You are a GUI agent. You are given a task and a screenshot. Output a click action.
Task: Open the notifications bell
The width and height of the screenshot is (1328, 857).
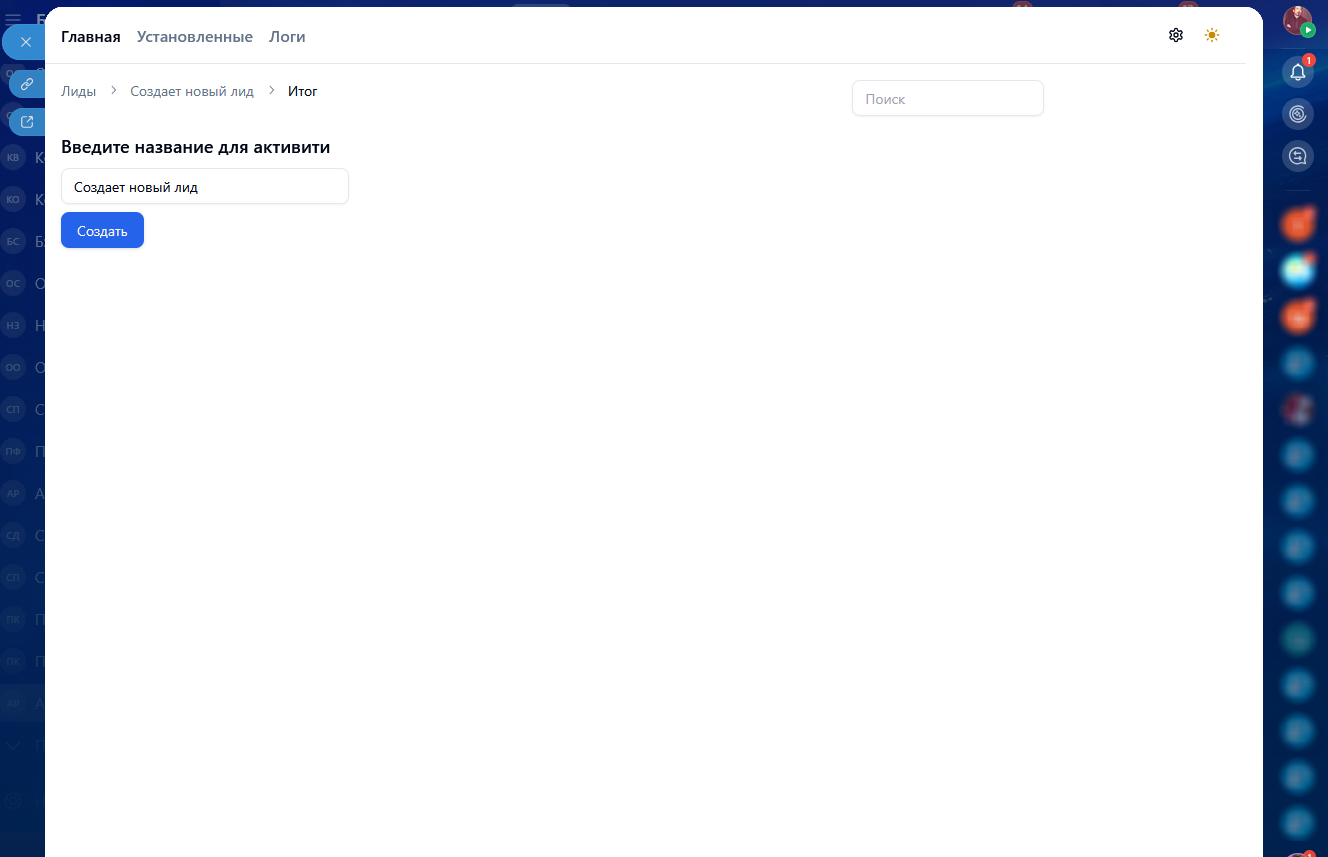pyautogui.click(x=1298, y=71)
